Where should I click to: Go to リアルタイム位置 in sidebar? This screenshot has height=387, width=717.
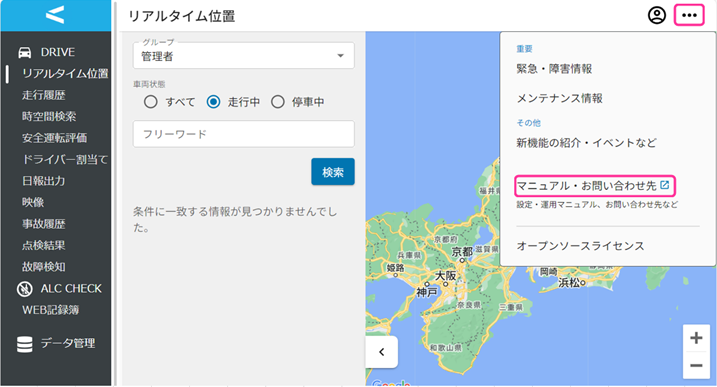pos(65,73)
